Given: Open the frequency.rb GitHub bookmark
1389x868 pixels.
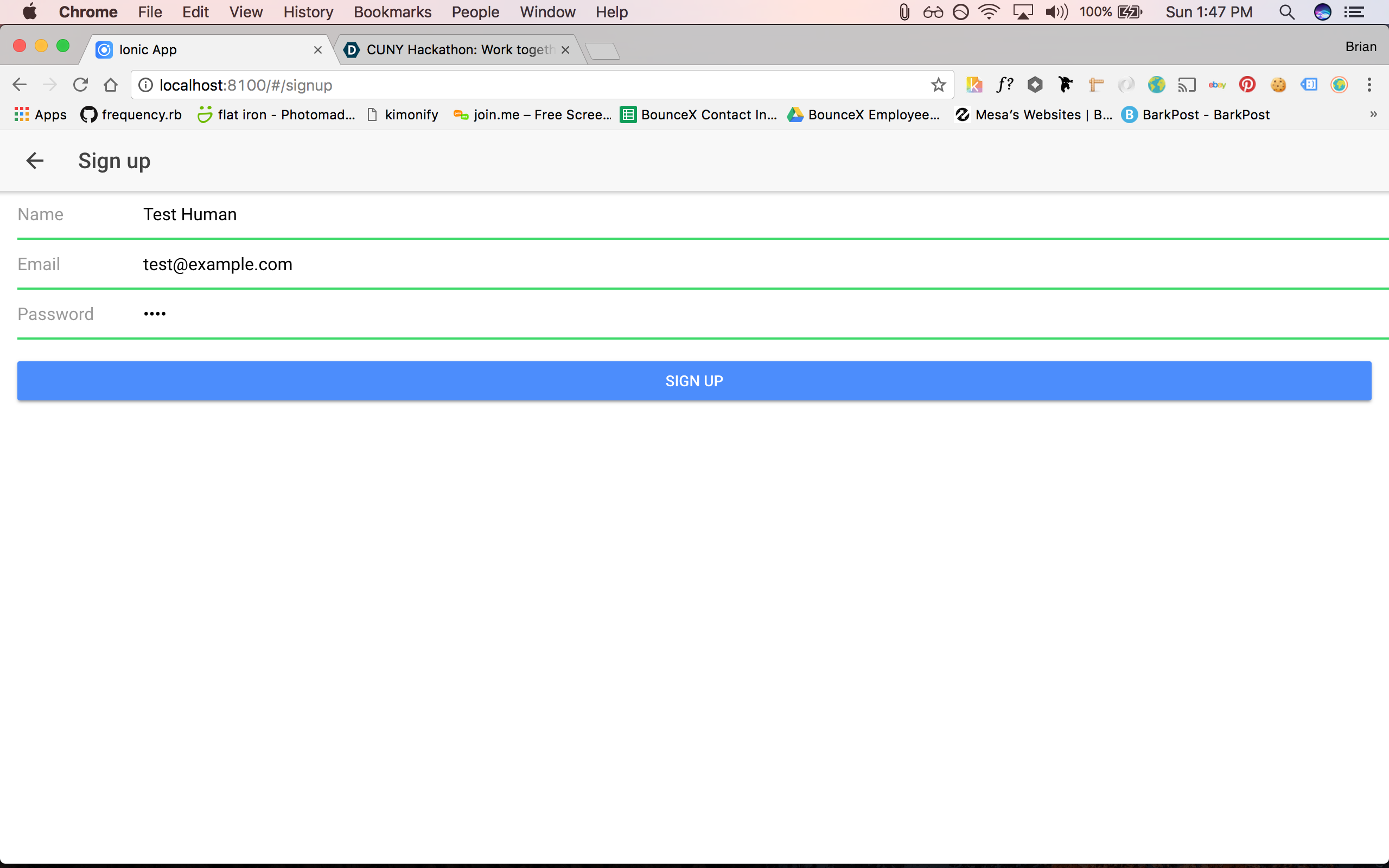Looking at the screenshot, I should (131, 115).
